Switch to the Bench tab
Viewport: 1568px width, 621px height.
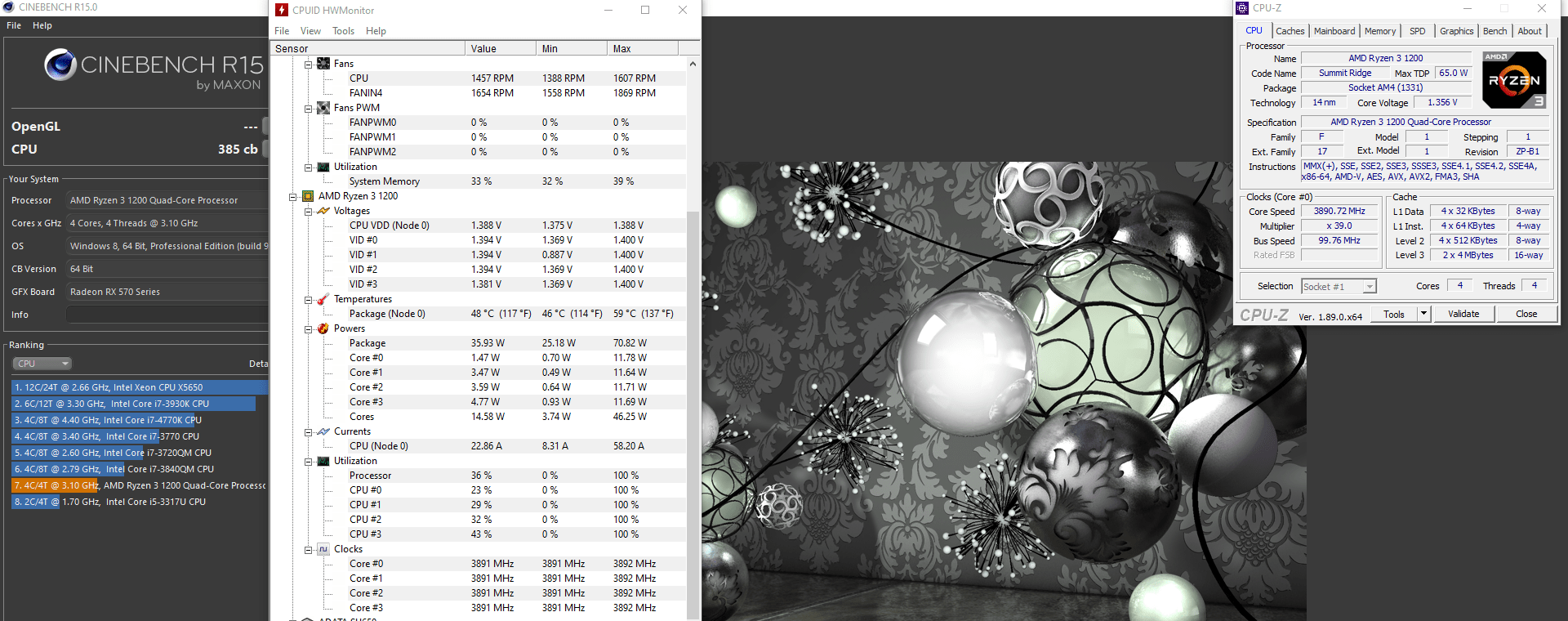pyautogui.click(x=1495, y=31)
